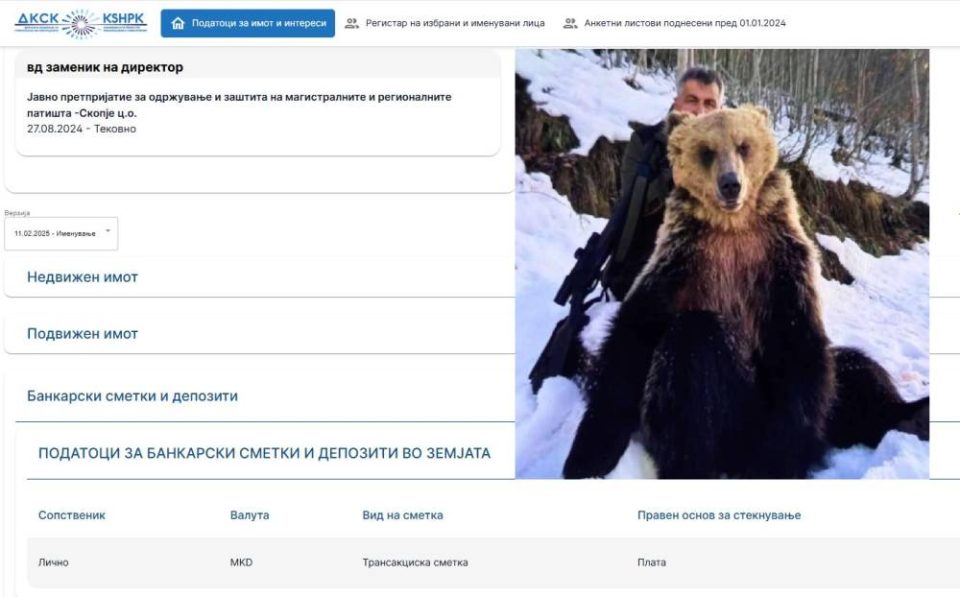Click the Јавно претпријатие organization name text

tap(239, 105)
